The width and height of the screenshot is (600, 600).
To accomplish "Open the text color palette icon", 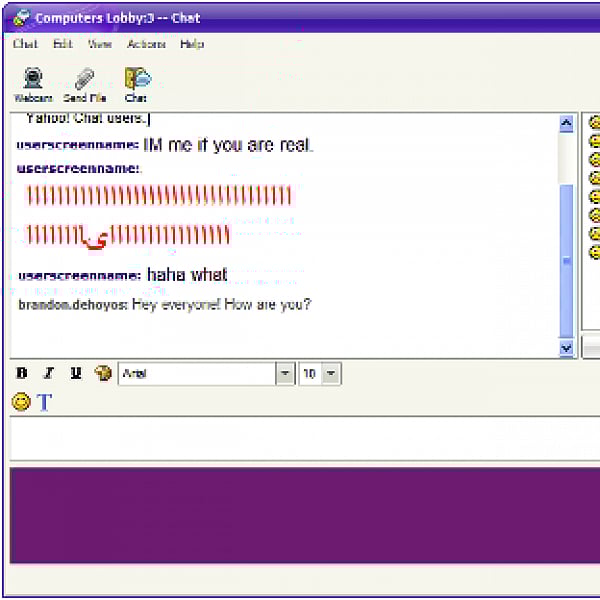I will pyautogui.click(x=102, y=374).
